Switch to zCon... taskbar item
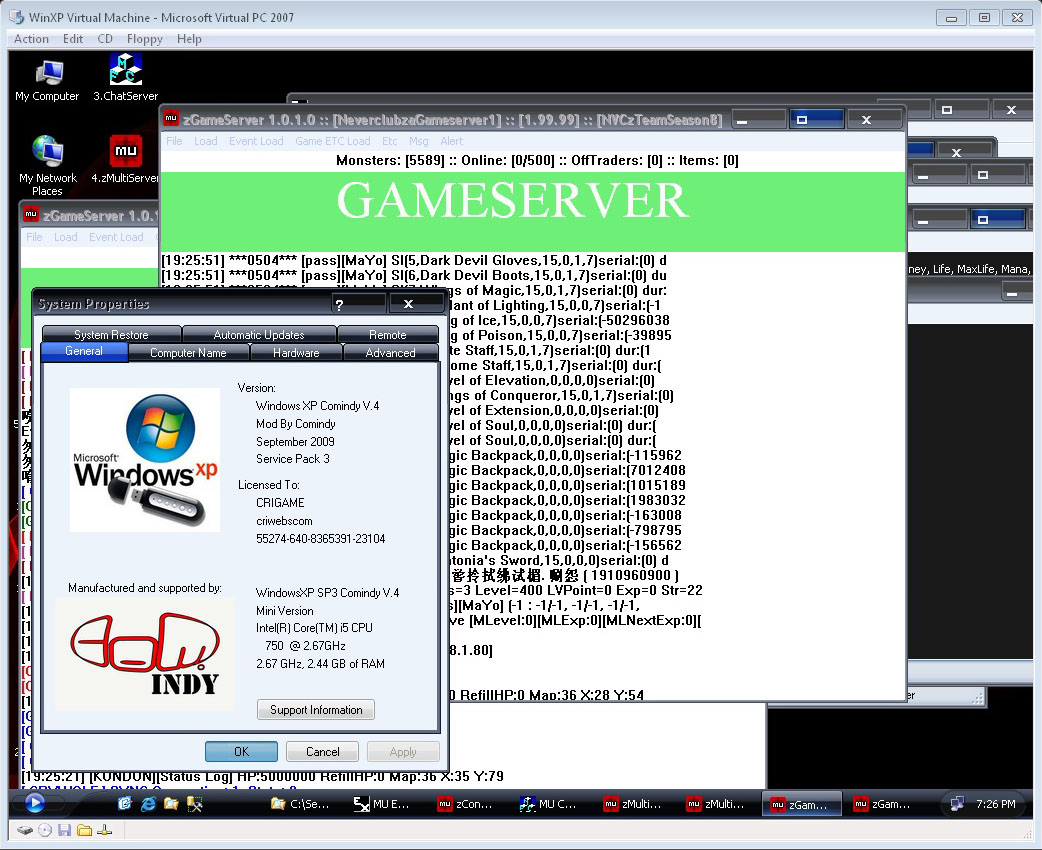Screen dimensions: 1042x850 tap(467, 804)
